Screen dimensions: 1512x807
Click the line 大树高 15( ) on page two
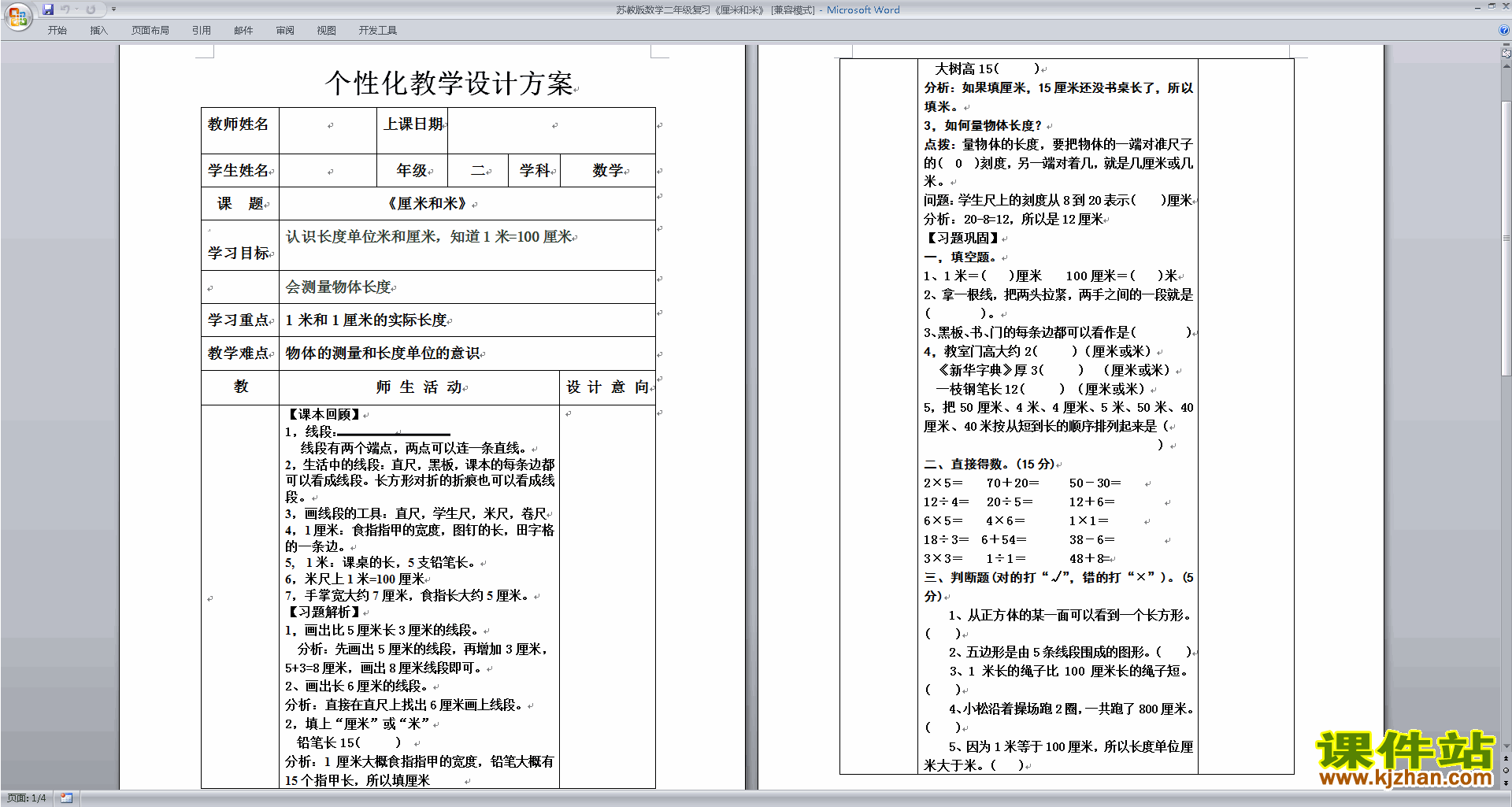pos(987,68)
